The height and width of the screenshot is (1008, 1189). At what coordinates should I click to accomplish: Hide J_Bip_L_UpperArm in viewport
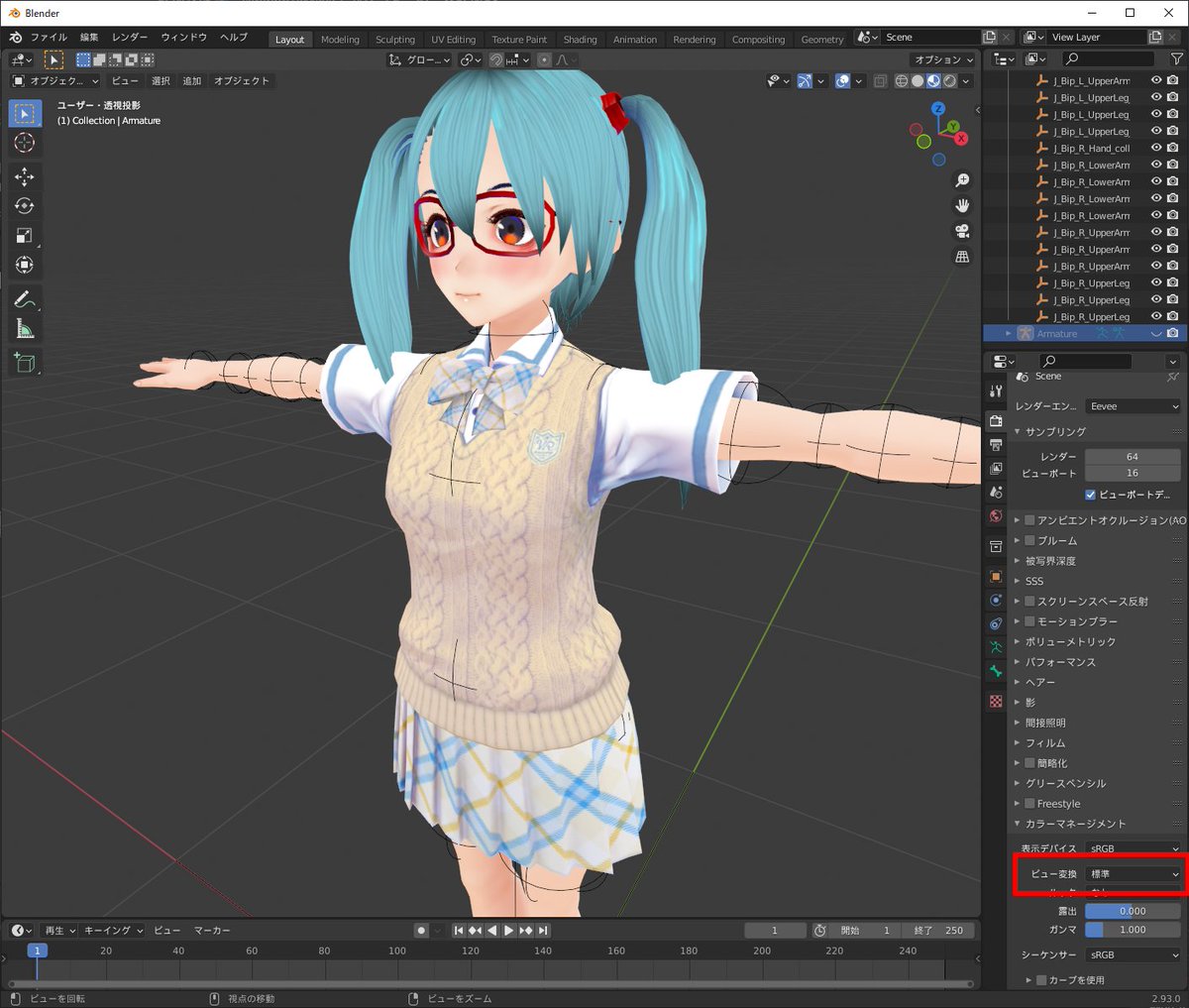(x=1155, y=81)
